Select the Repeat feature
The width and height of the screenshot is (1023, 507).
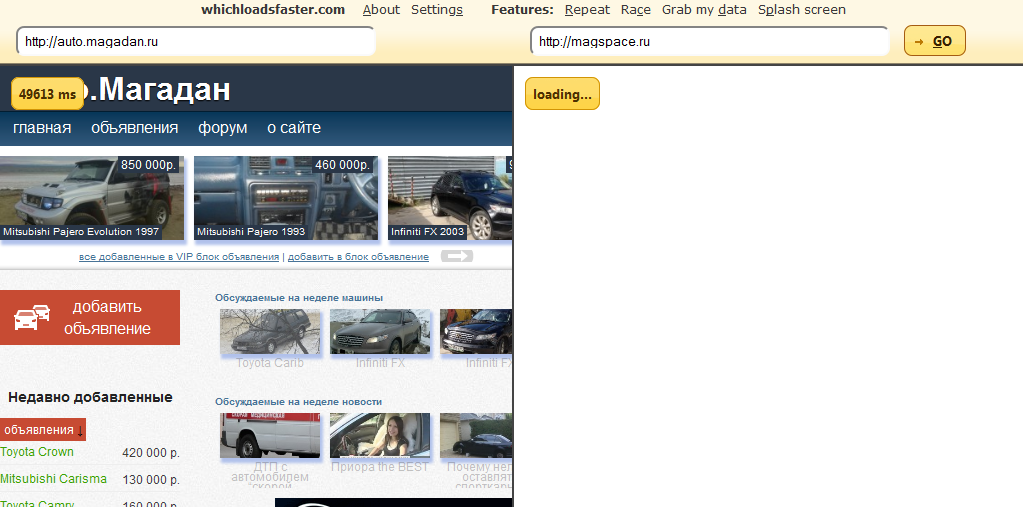[x=587, y=10]
